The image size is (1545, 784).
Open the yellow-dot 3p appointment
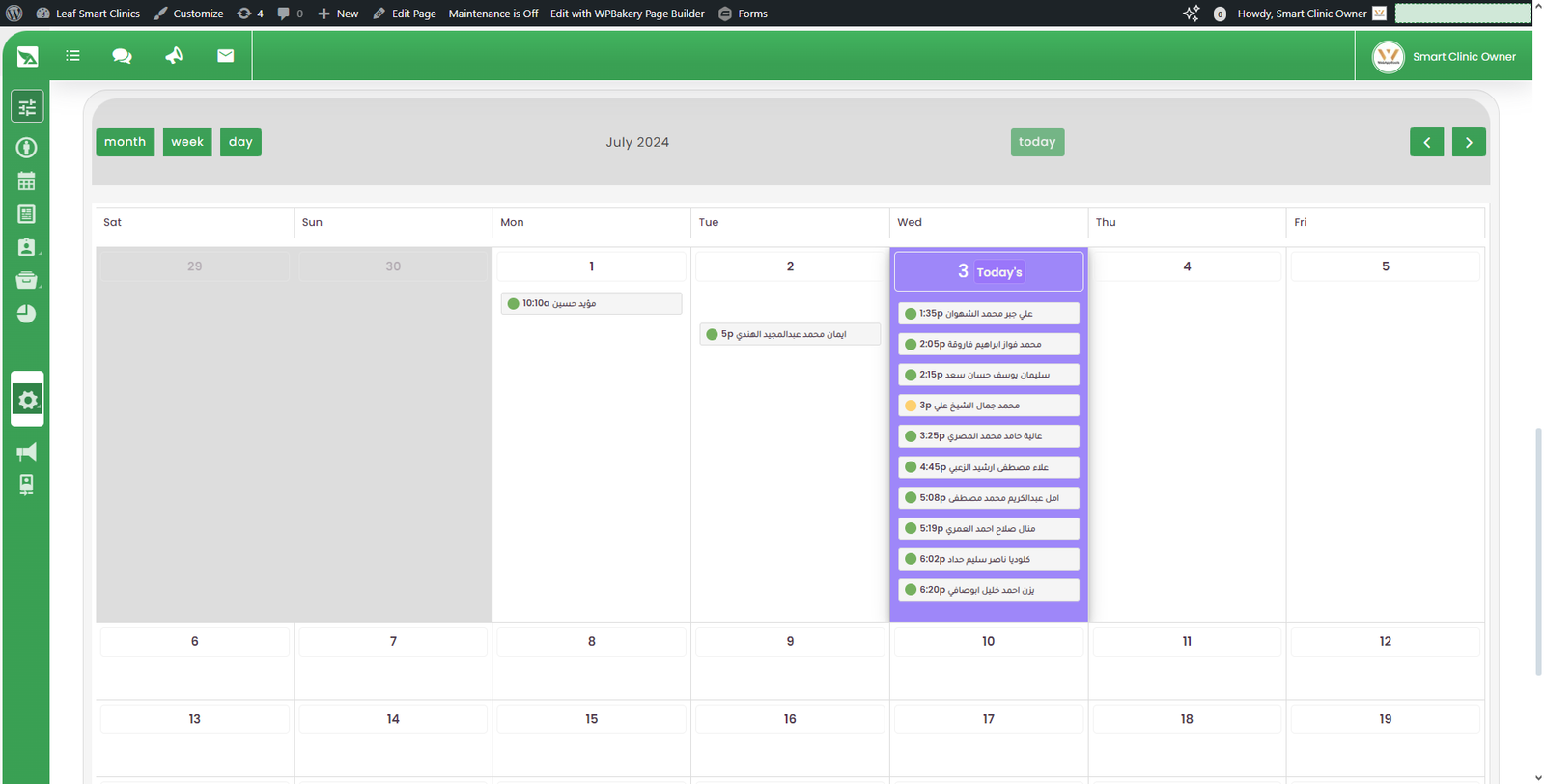click(x=988, y=406)
